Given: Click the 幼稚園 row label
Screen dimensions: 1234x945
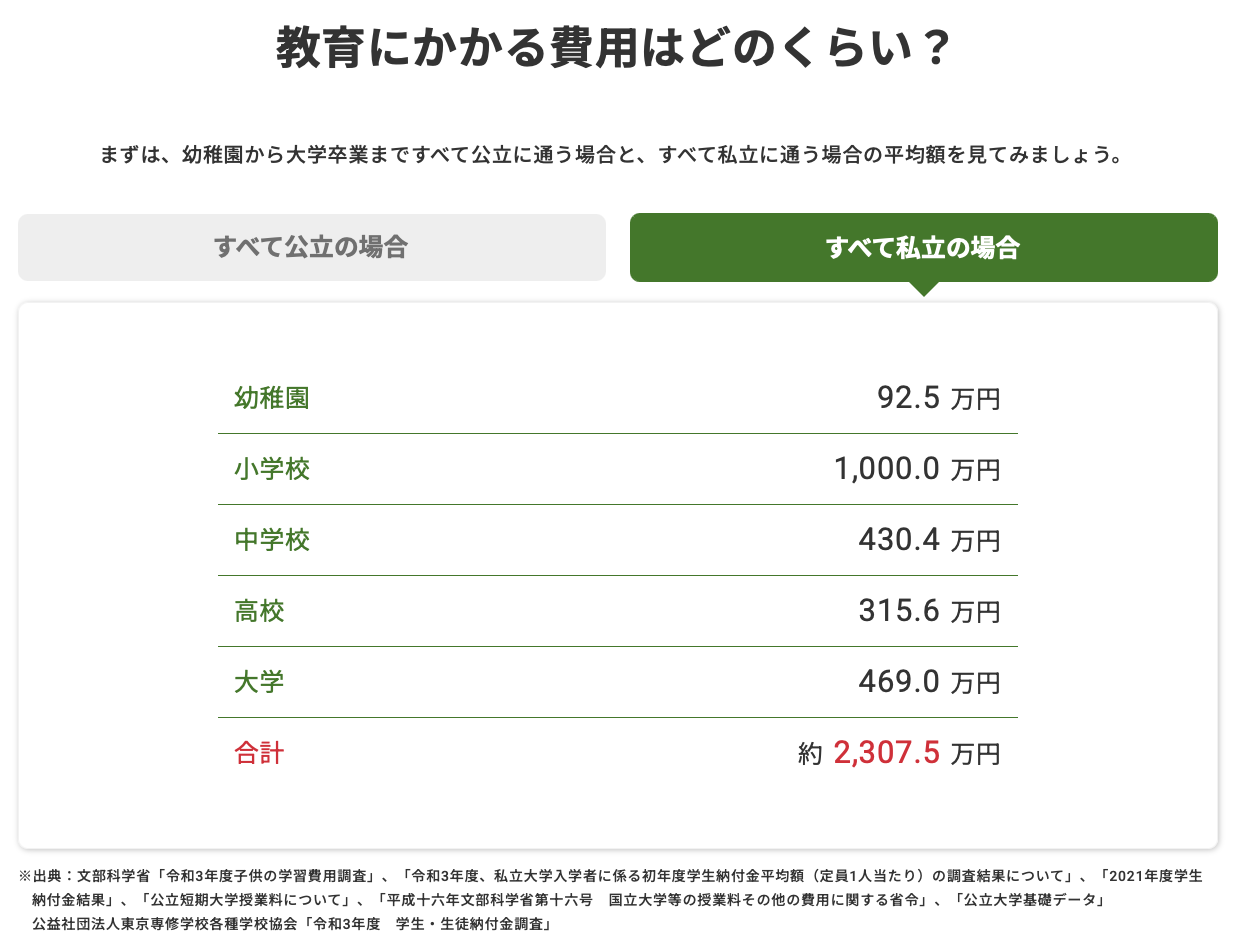Looking at the screenshot, I should (x=272, y=398).
